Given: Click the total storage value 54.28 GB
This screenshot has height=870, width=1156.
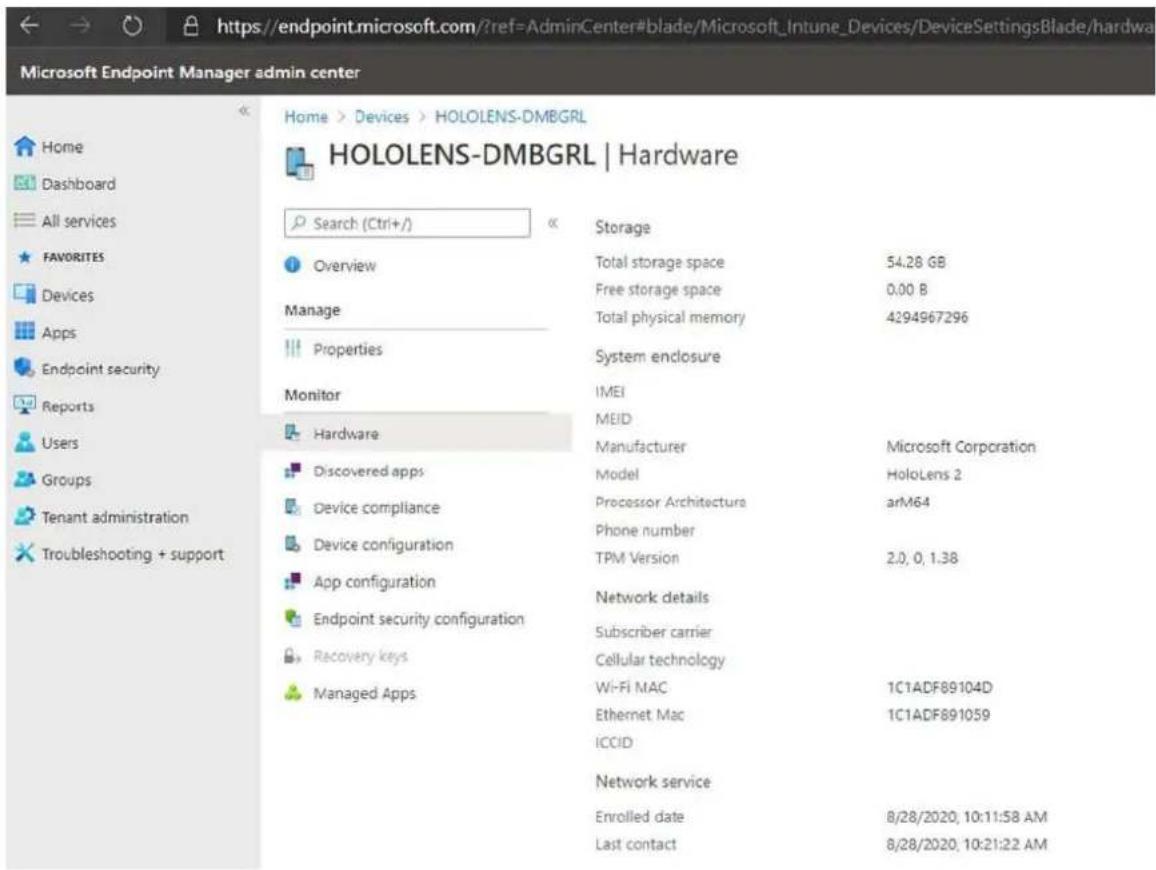Looking at the screenshot, I should pyautogui.click(x=916, y=262).
